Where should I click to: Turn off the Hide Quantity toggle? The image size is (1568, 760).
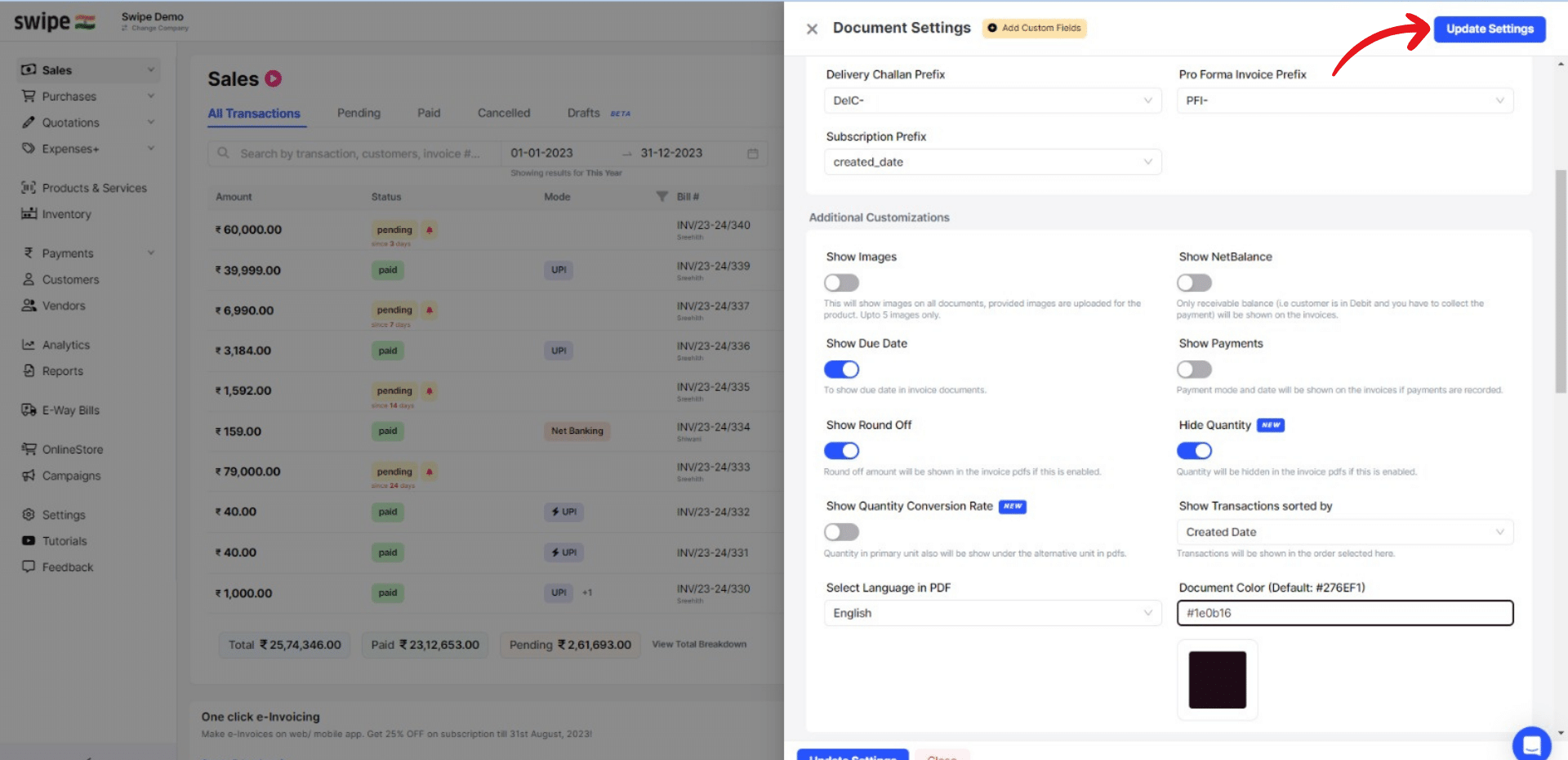1194,450
